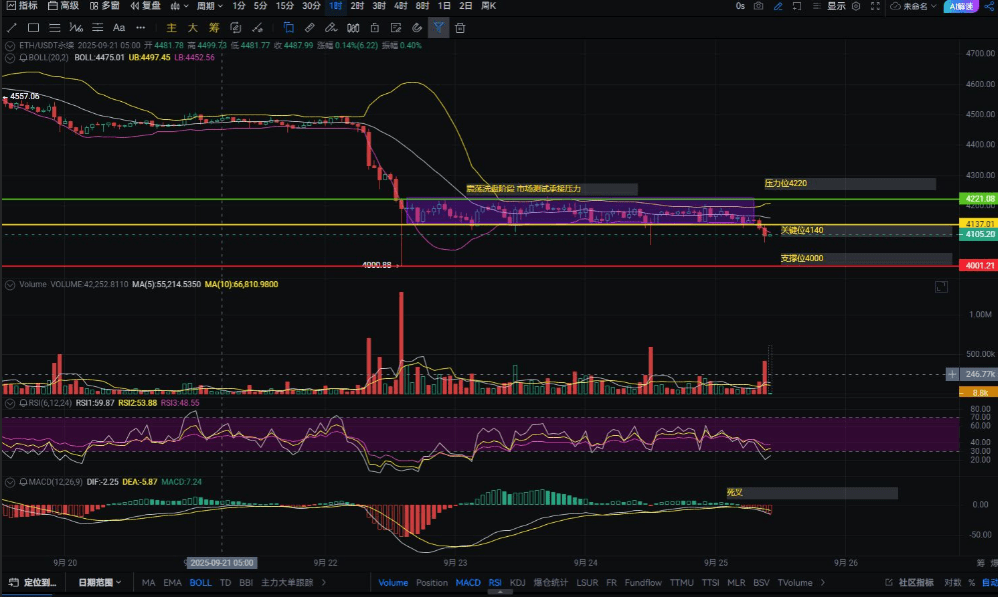Switch to the 4时 timeframe
Viewport: 998px width, 597px height.
click(x=400, y=6)
